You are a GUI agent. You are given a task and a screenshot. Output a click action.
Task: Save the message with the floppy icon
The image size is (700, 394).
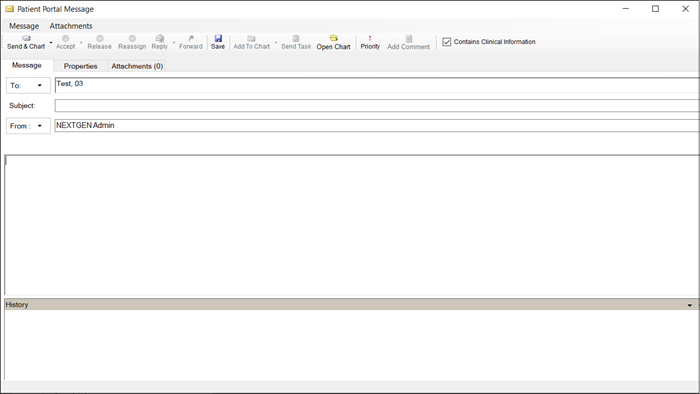click(218, 38)
